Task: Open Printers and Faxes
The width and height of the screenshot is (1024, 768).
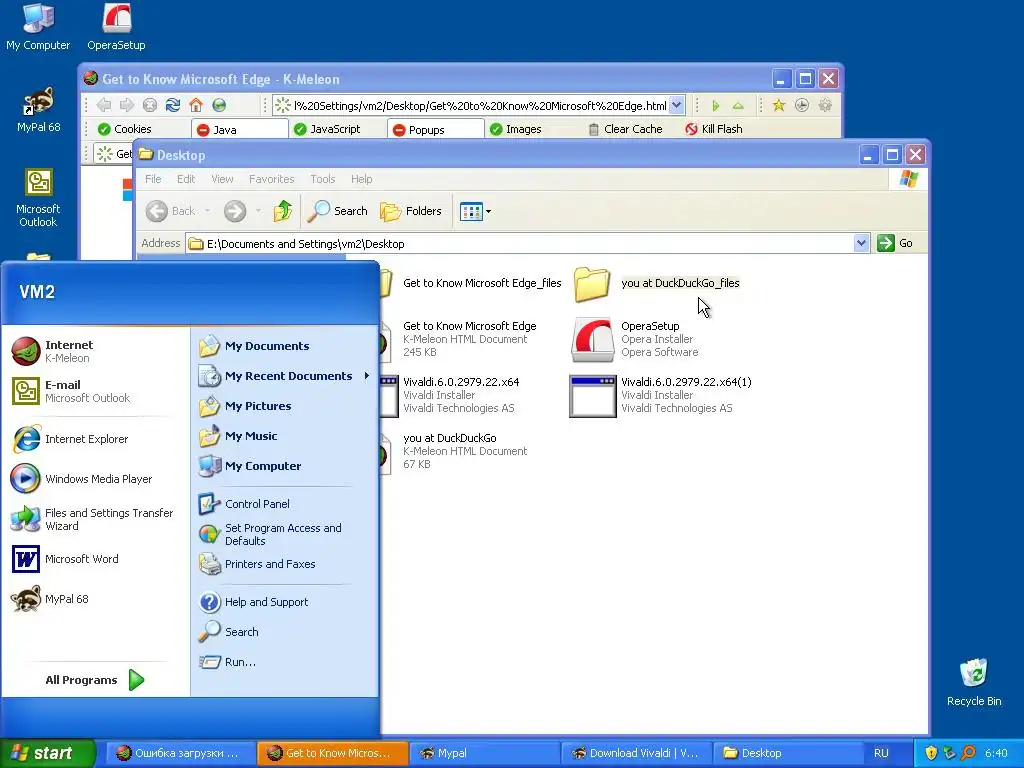Action: point(285,564)
